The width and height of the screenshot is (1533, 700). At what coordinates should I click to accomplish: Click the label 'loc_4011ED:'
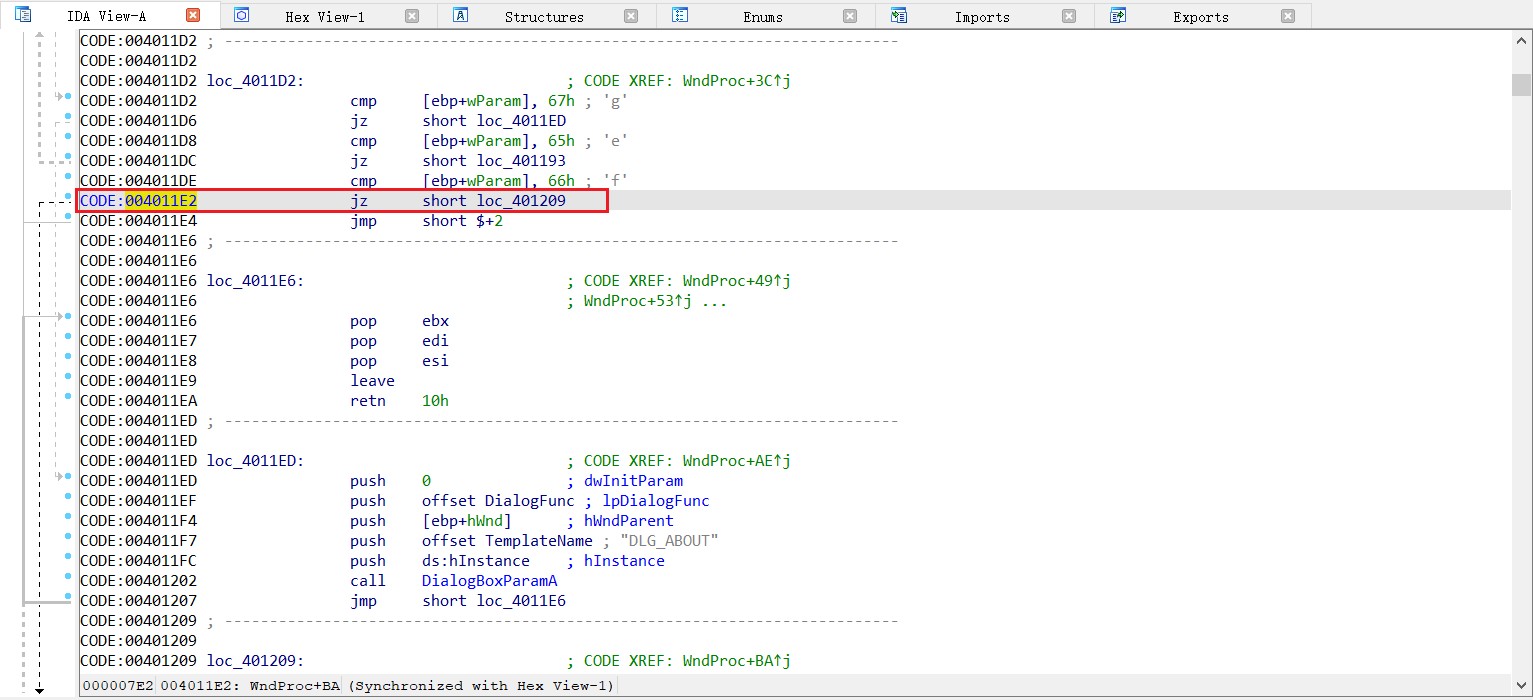click(x=255, y=461)
